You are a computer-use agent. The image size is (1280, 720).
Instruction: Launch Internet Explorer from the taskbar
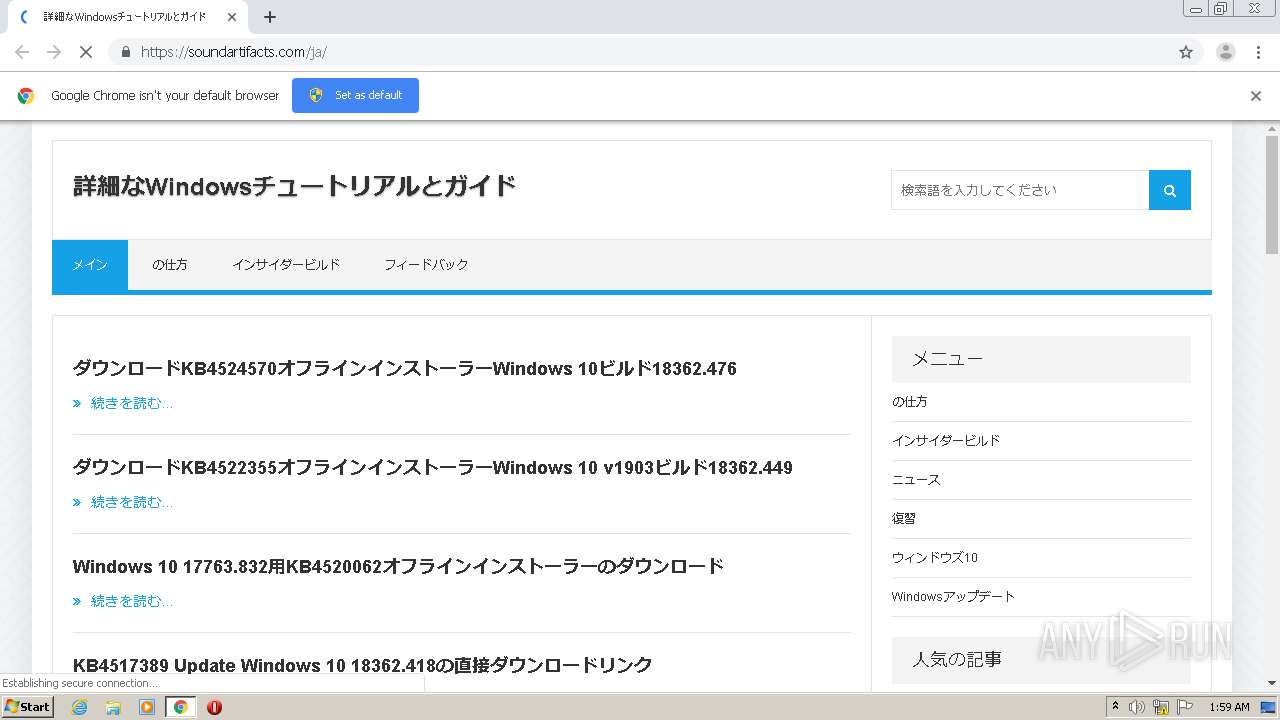point(79,707)
